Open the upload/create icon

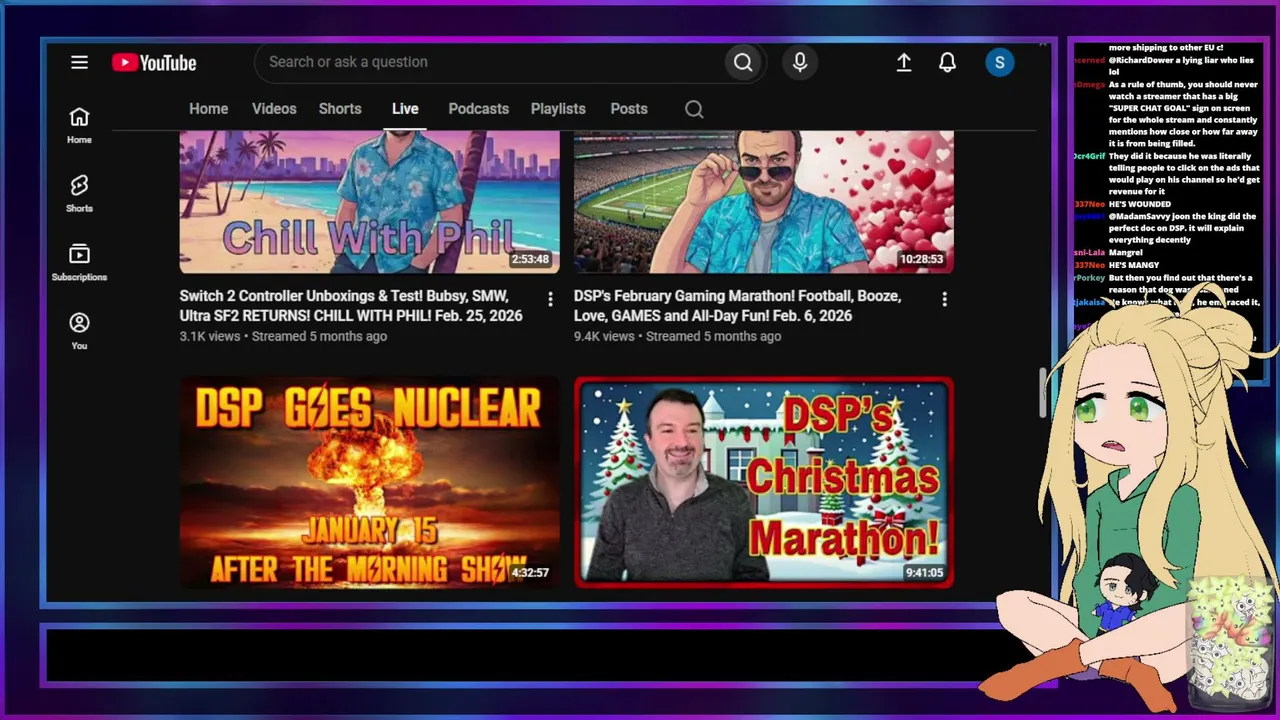[904, 62]
